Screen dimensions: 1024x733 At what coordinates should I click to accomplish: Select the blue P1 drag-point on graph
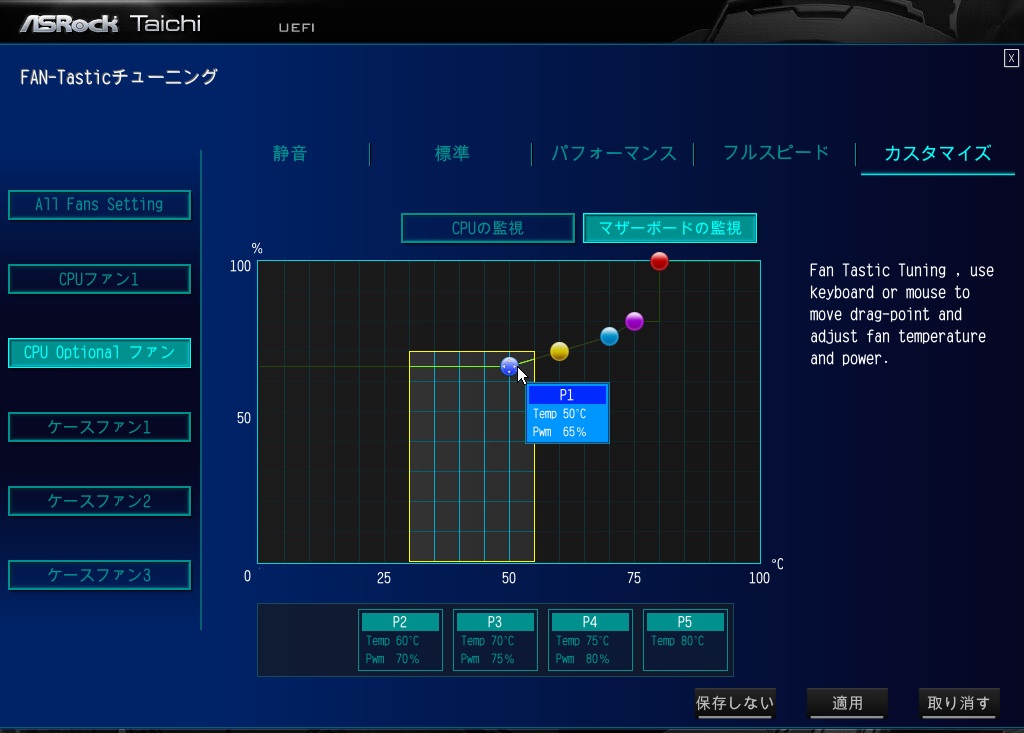click(509, 366)
